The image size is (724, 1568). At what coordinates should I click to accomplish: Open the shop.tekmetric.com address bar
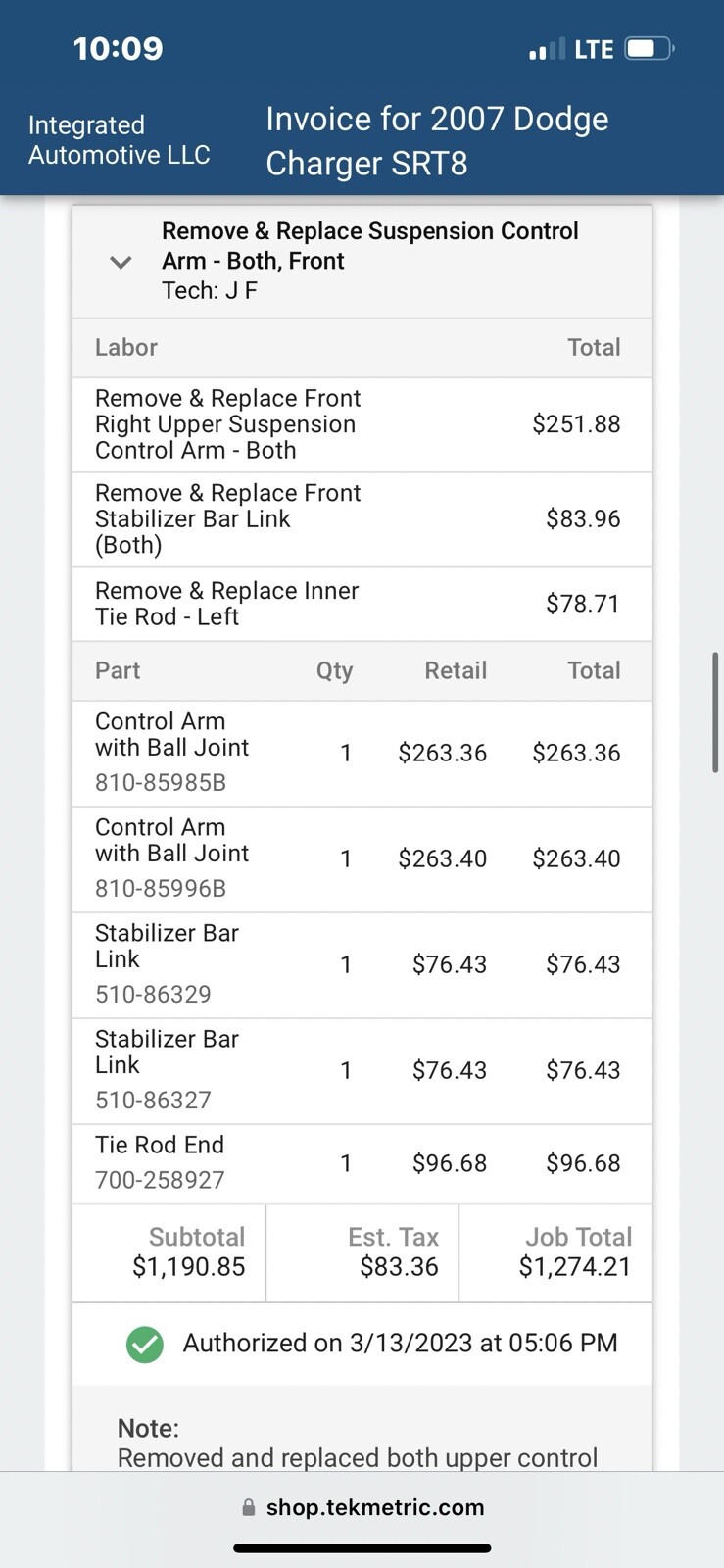(374, 1507)
